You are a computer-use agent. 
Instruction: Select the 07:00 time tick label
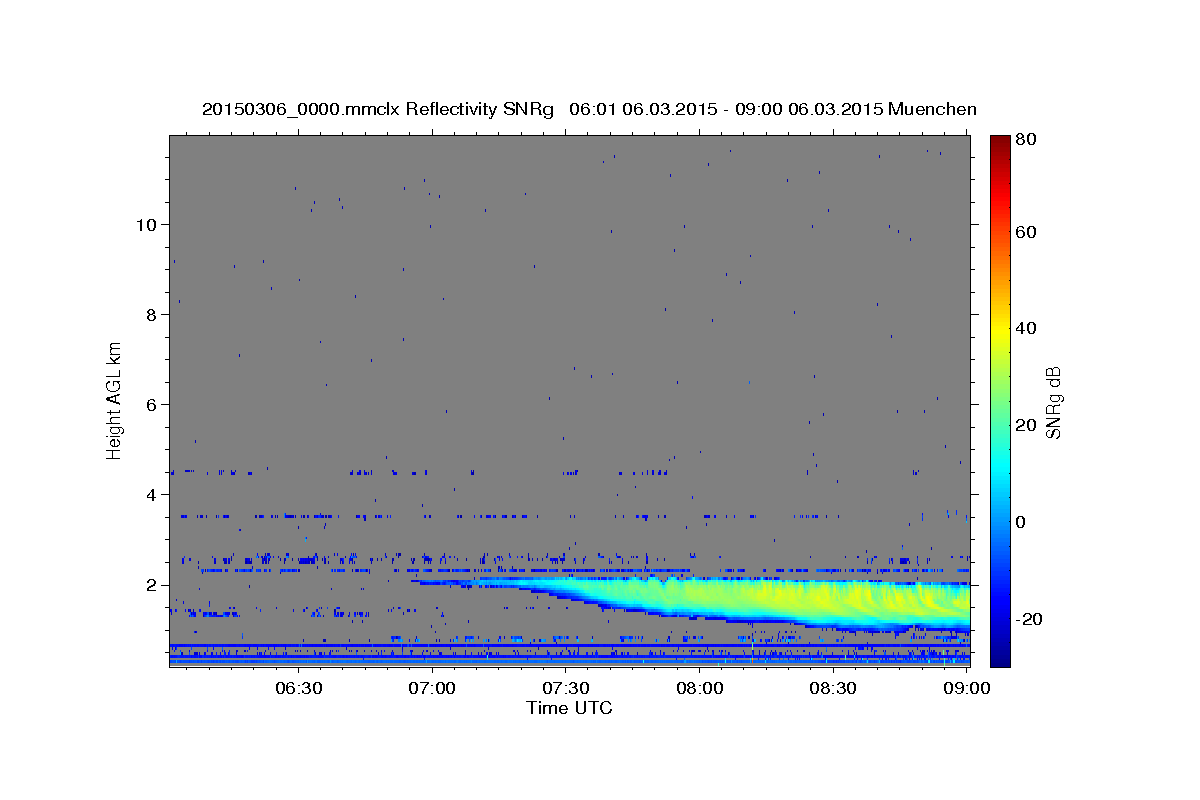pyautogui.click(x=433, y=689)
